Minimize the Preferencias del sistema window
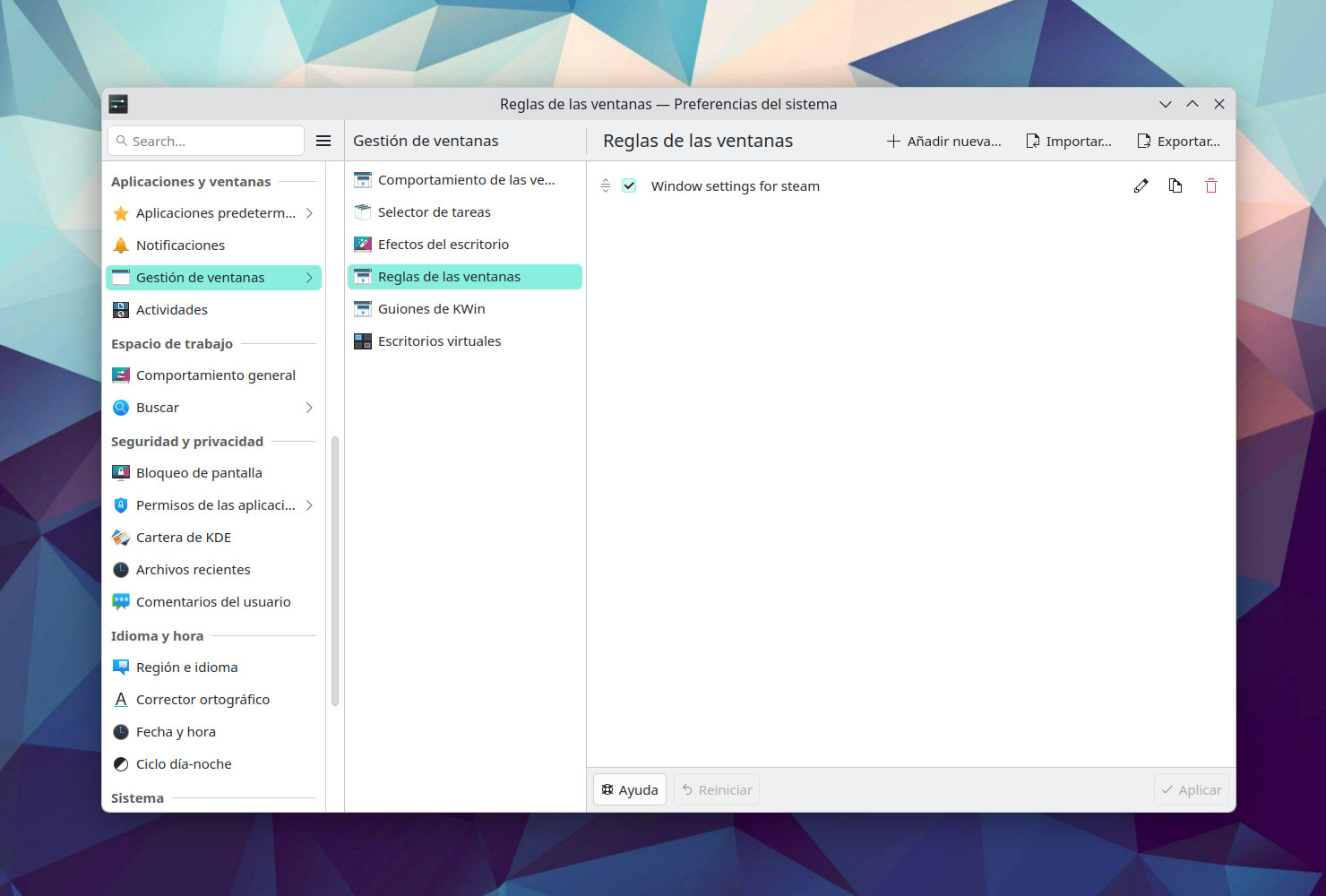The width and height of the screenshot is (1326, 896). pyautogui.click(x=1166, y=104)
